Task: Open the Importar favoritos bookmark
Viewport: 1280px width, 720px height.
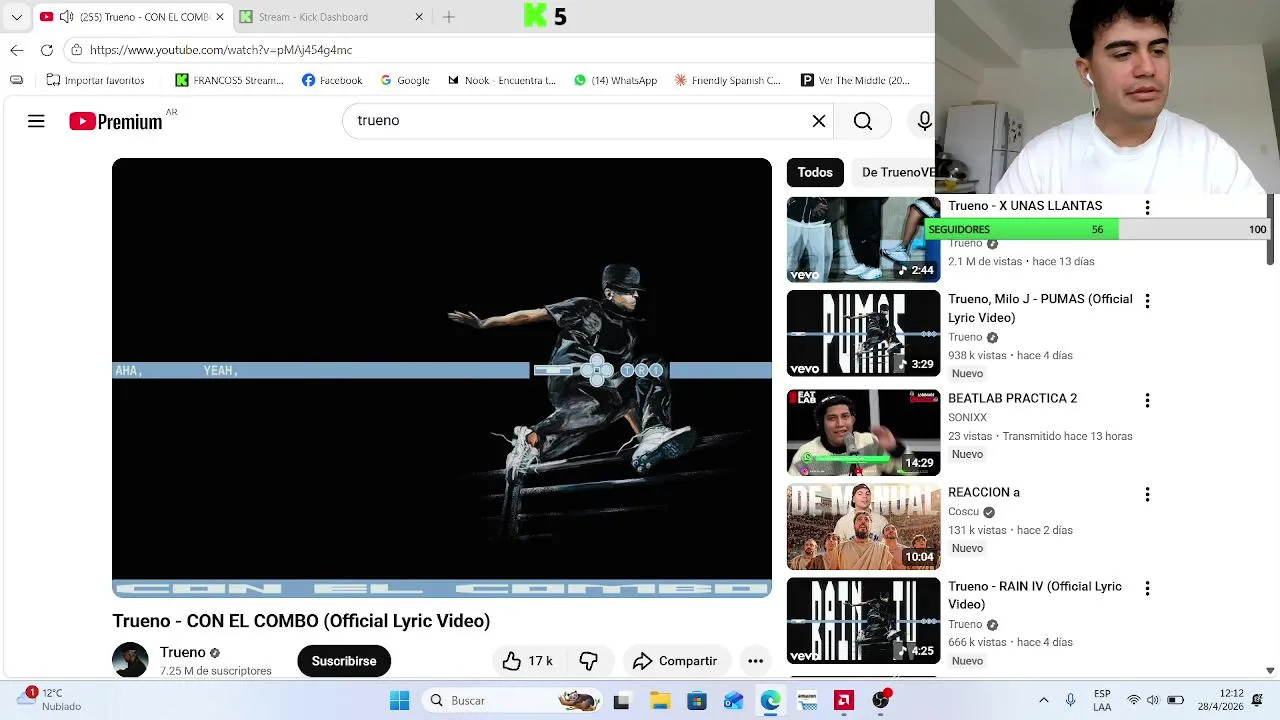Action: click(95, 80)
